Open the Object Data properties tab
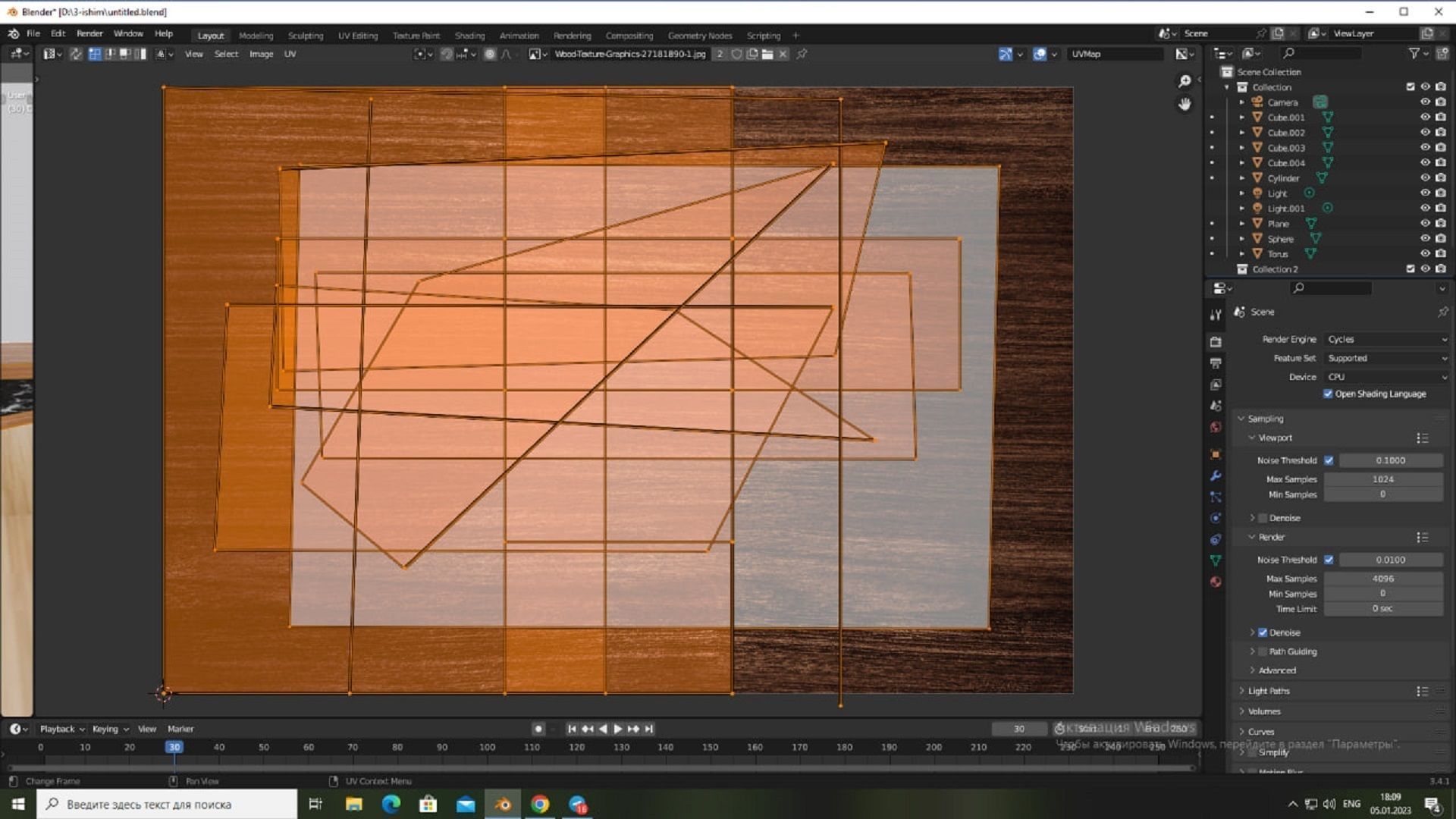The image size is (1456, 819). coord(1216,560)
